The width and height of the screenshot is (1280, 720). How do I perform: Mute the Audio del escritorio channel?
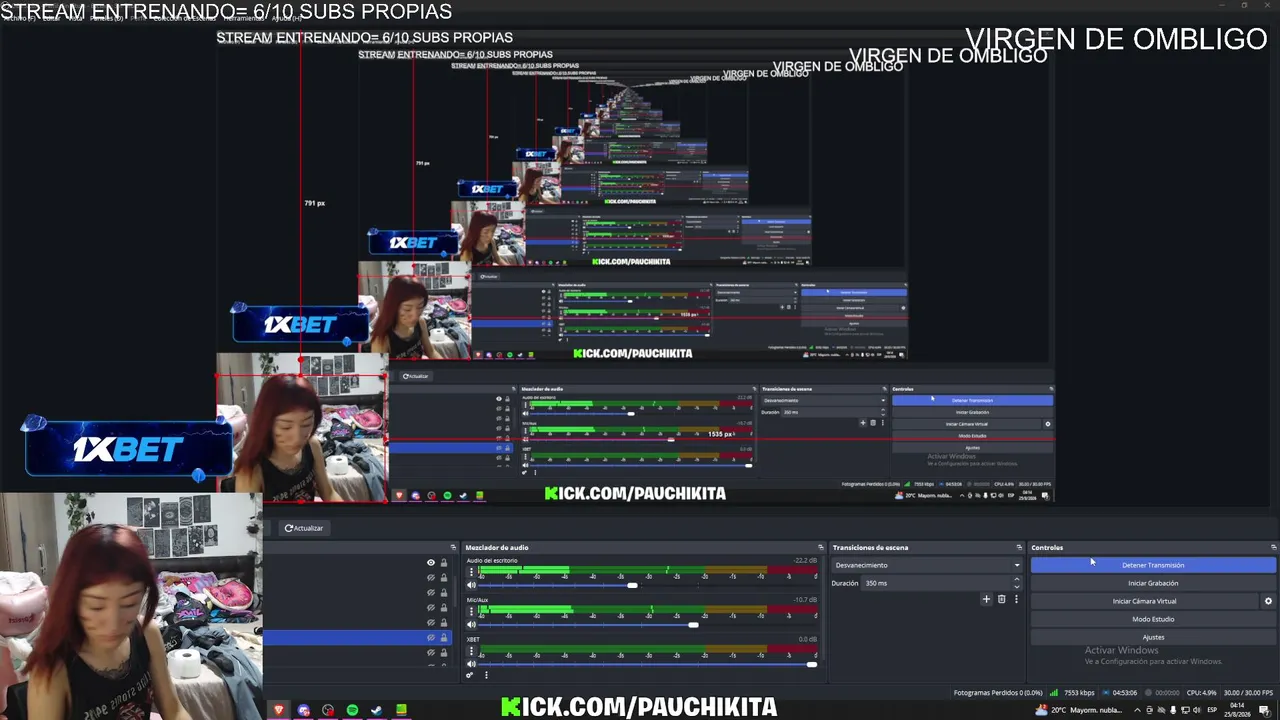tap(472, 585)
